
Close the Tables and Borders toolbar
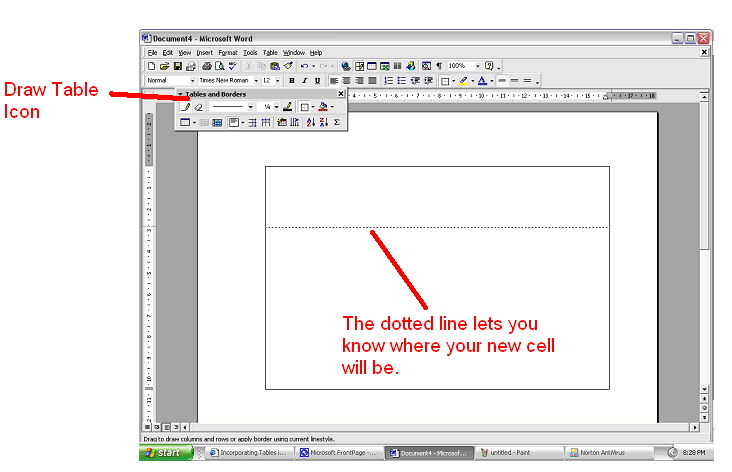tap(341, 94)
